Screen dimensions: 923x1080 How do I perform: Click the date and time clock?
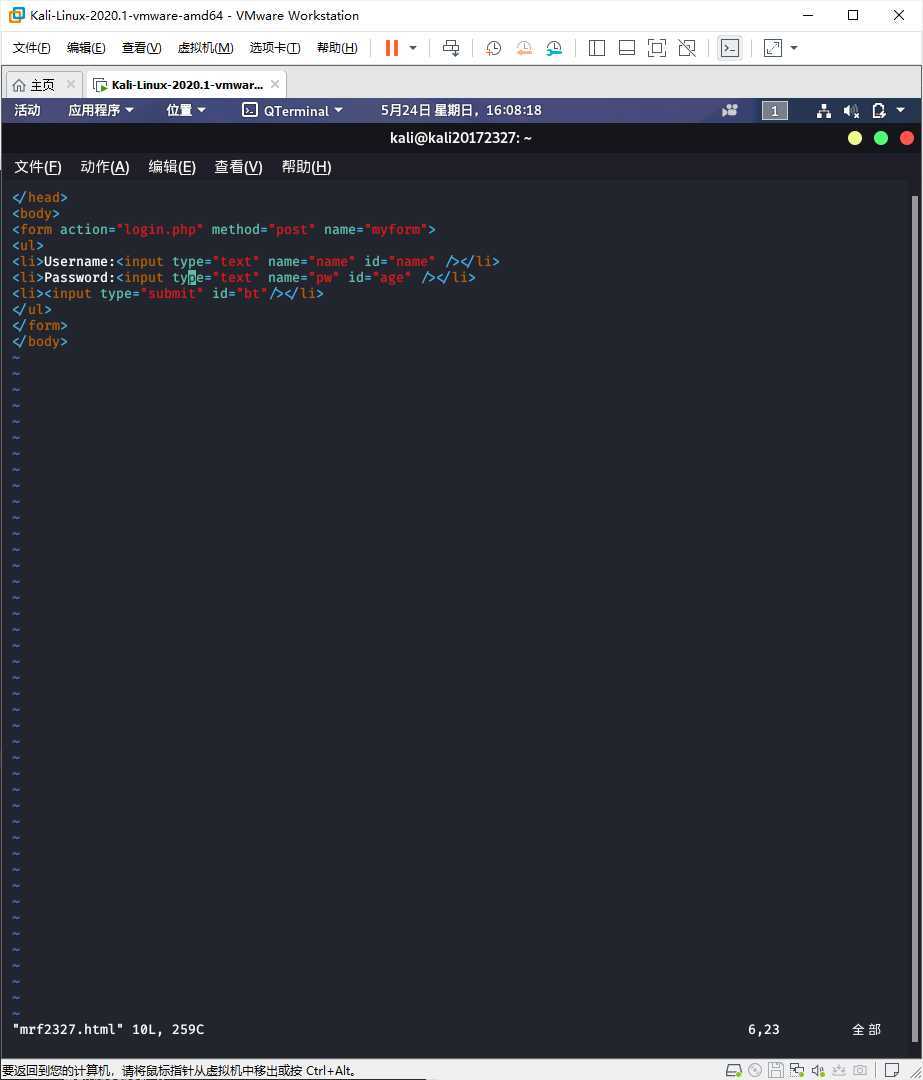[x=461, y=110]
